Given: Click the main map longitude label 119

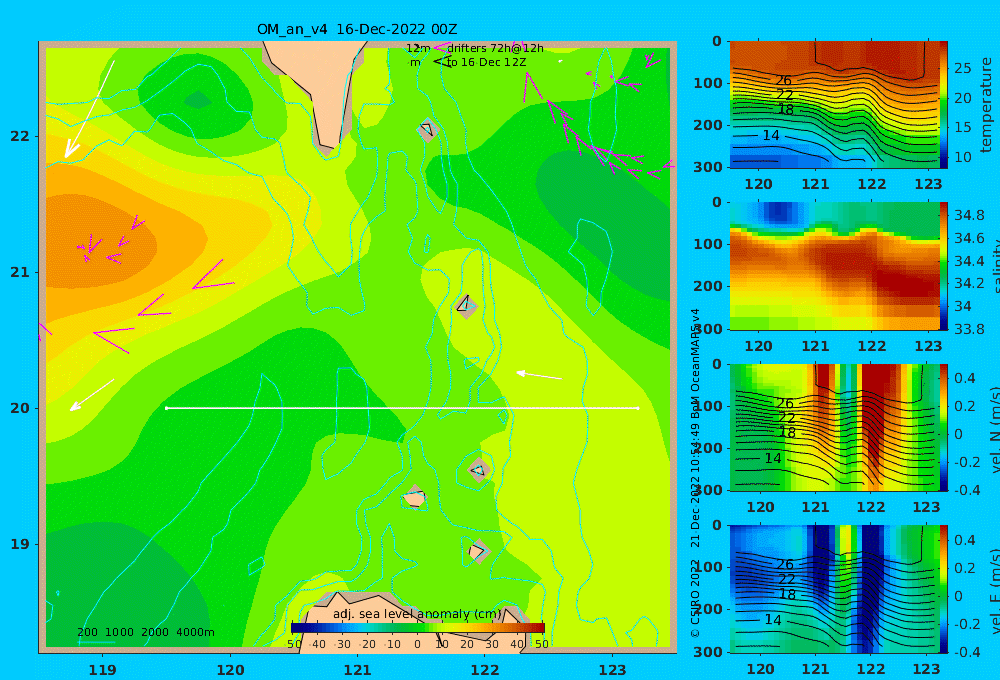Looking at the screenshot, I should coord(102,670).
